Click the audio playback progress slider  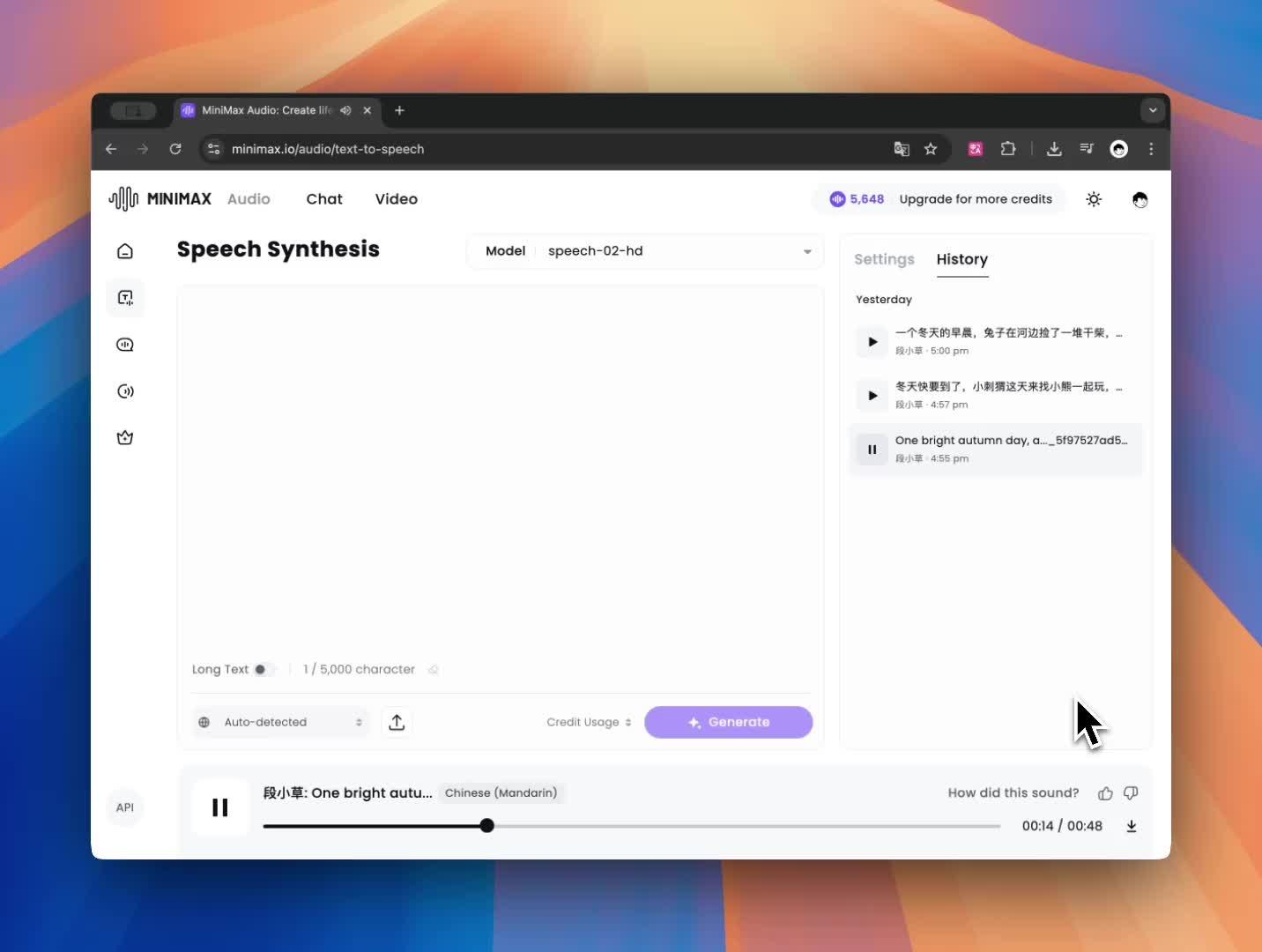pyautogui.click(x=632, y=826)
